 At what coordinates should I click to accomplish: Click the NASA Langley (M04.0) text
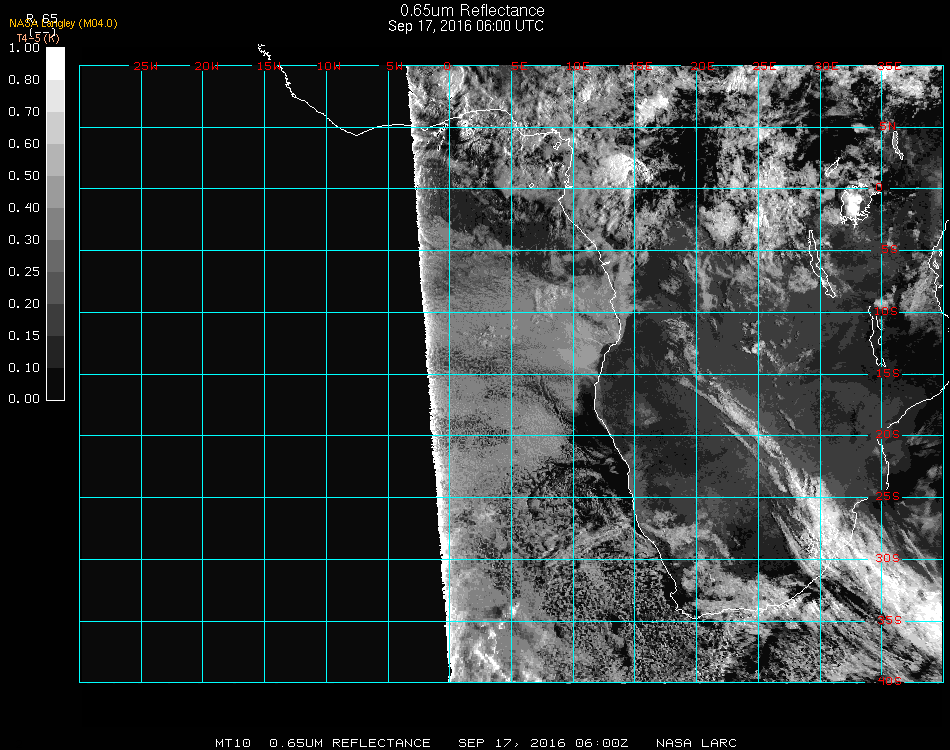63,23
